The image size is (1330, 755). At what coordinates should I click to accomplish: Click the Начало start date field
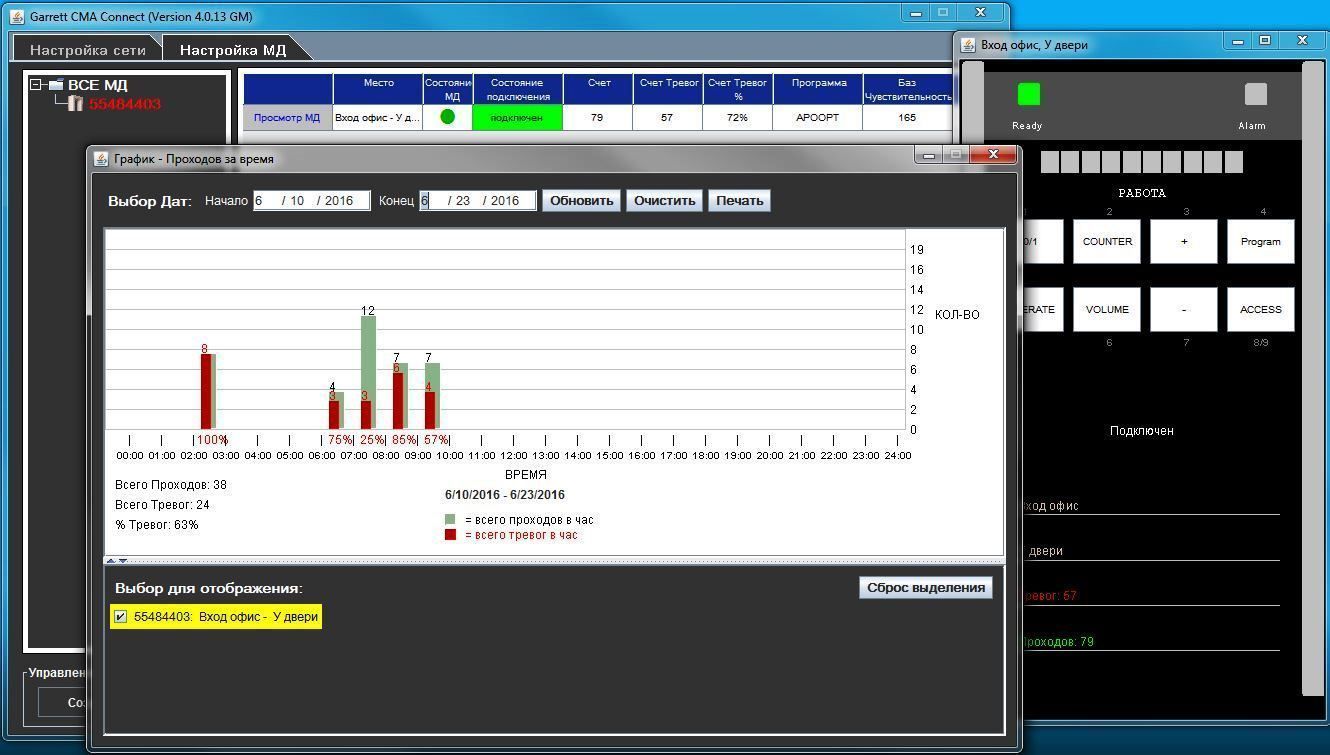(311, 201)
